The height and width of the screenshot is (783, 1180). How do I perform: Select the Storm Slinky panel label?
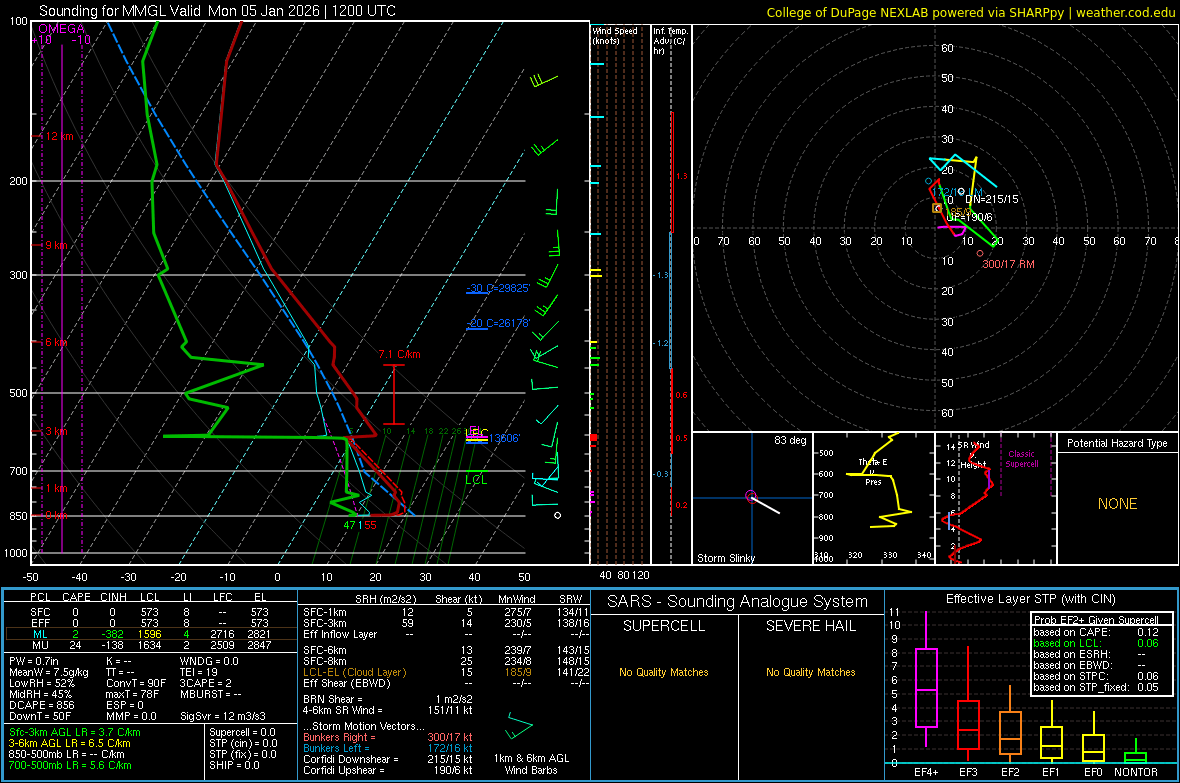725,558
